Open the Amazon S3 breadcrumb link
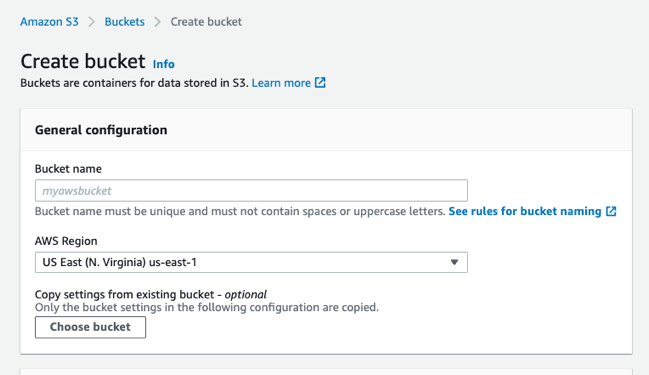This screenshot has width=649, height=375. 49,22
